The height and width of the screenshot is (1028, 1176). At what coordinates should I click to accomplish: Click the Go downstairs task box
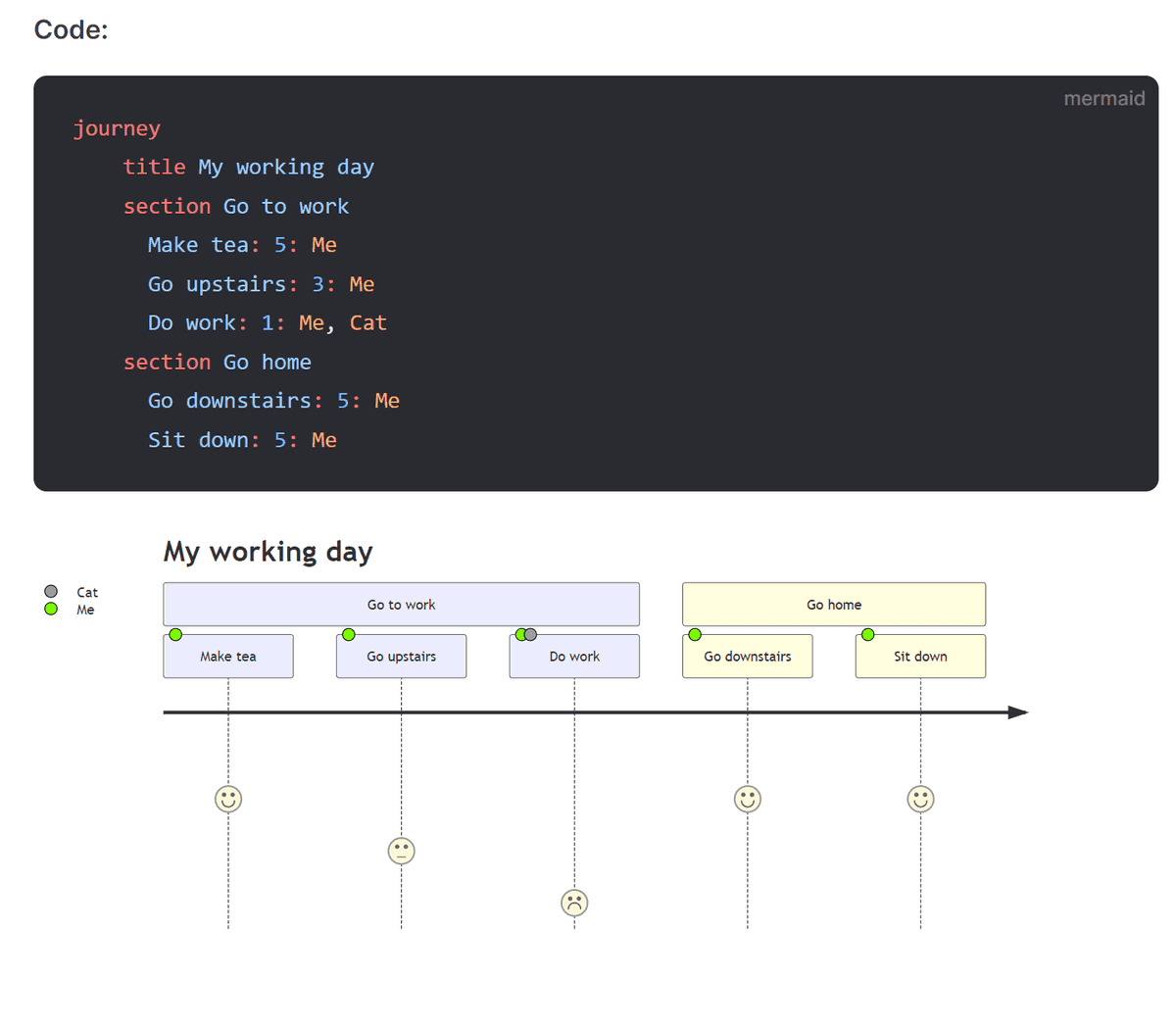pos(748,657)
